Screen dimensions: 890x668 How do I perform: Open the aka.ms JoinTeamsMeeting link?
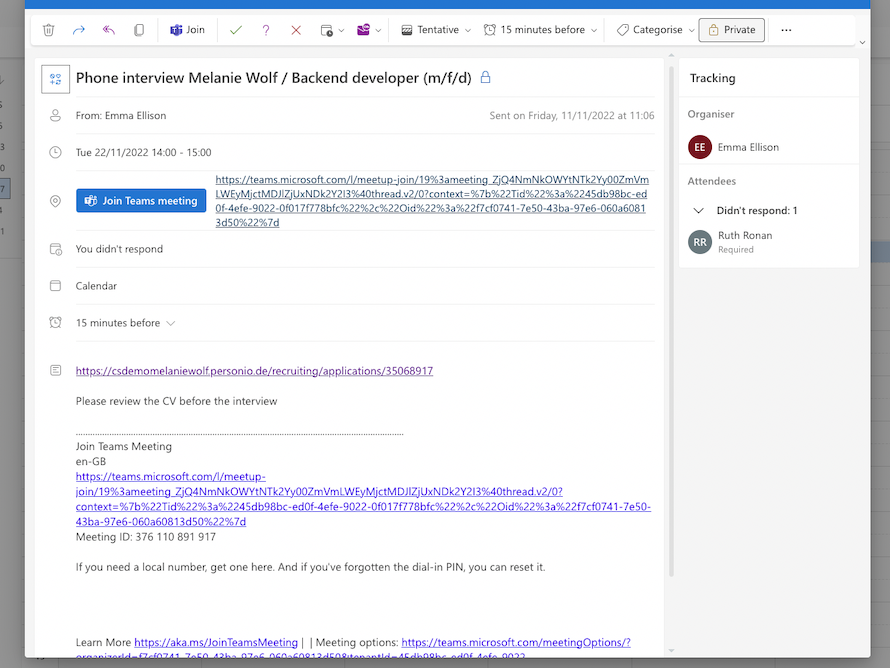tap(216, 642)
